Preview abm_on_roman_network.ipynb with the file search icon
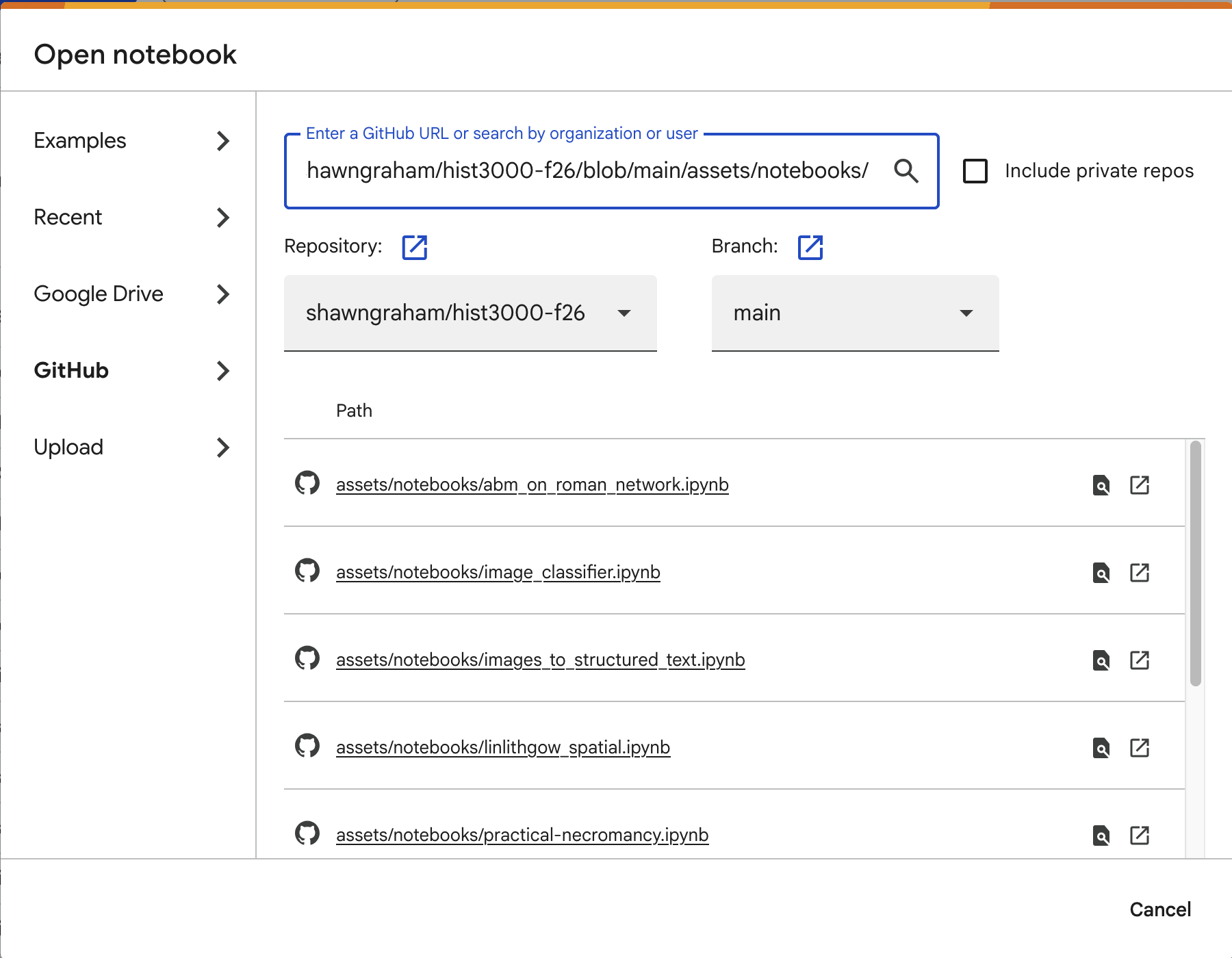 tap(1101, 485)
